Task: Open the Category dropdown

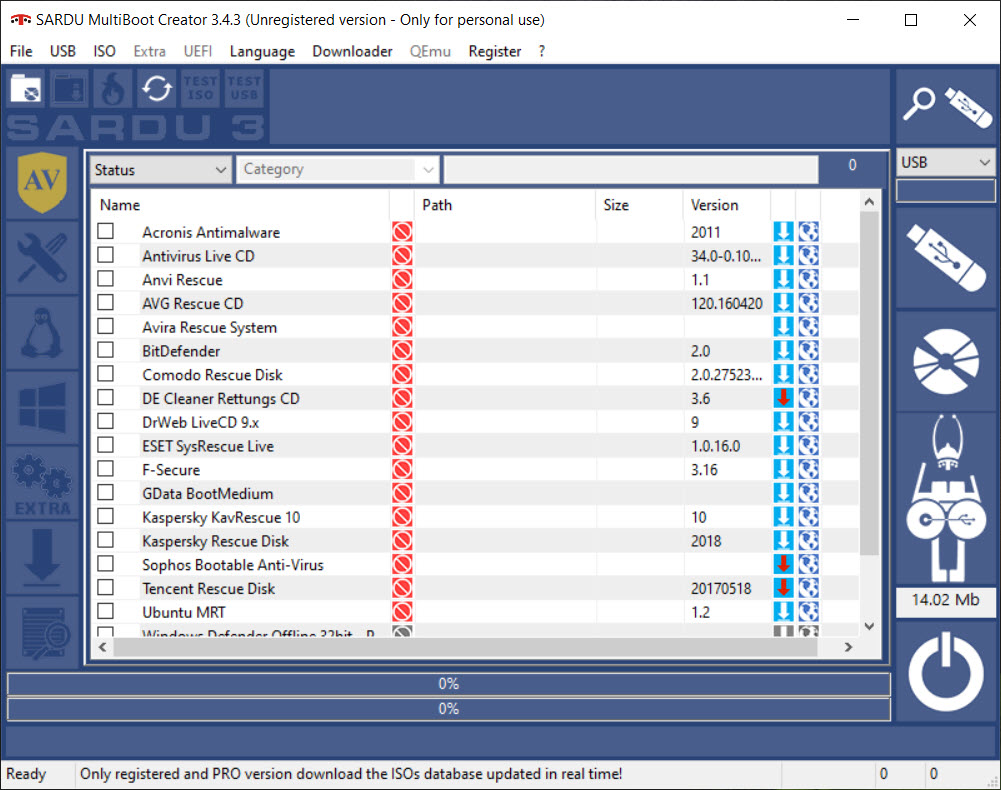Action: tap(337, 170)
